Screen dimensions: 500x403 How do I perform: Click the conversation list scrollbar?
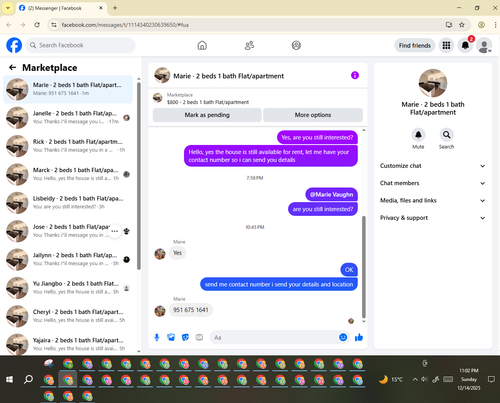coord(139,176)
